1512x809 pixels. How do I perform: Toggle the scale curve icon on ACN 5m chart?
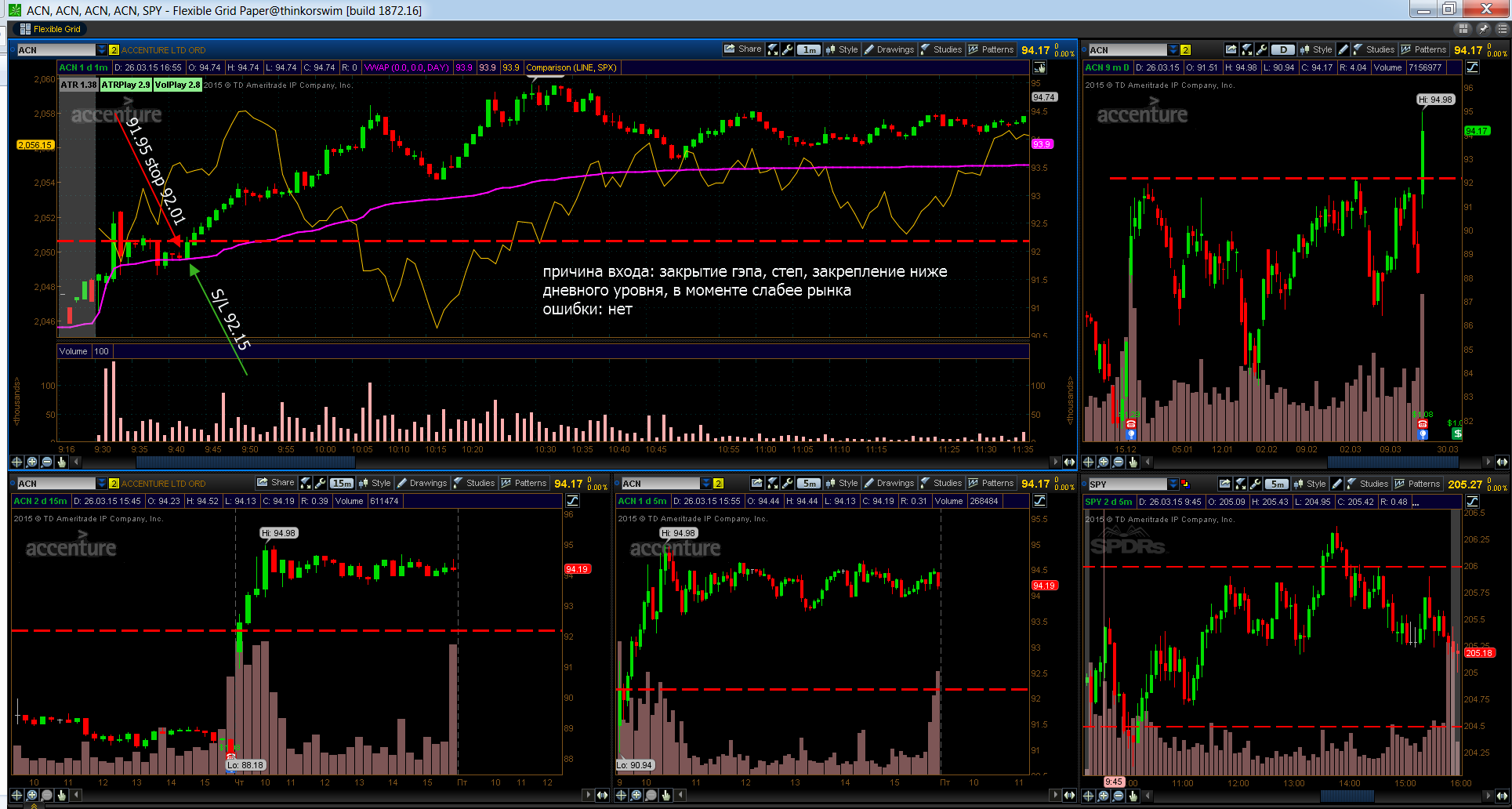pyautogui.click(x=1039, y=501)
